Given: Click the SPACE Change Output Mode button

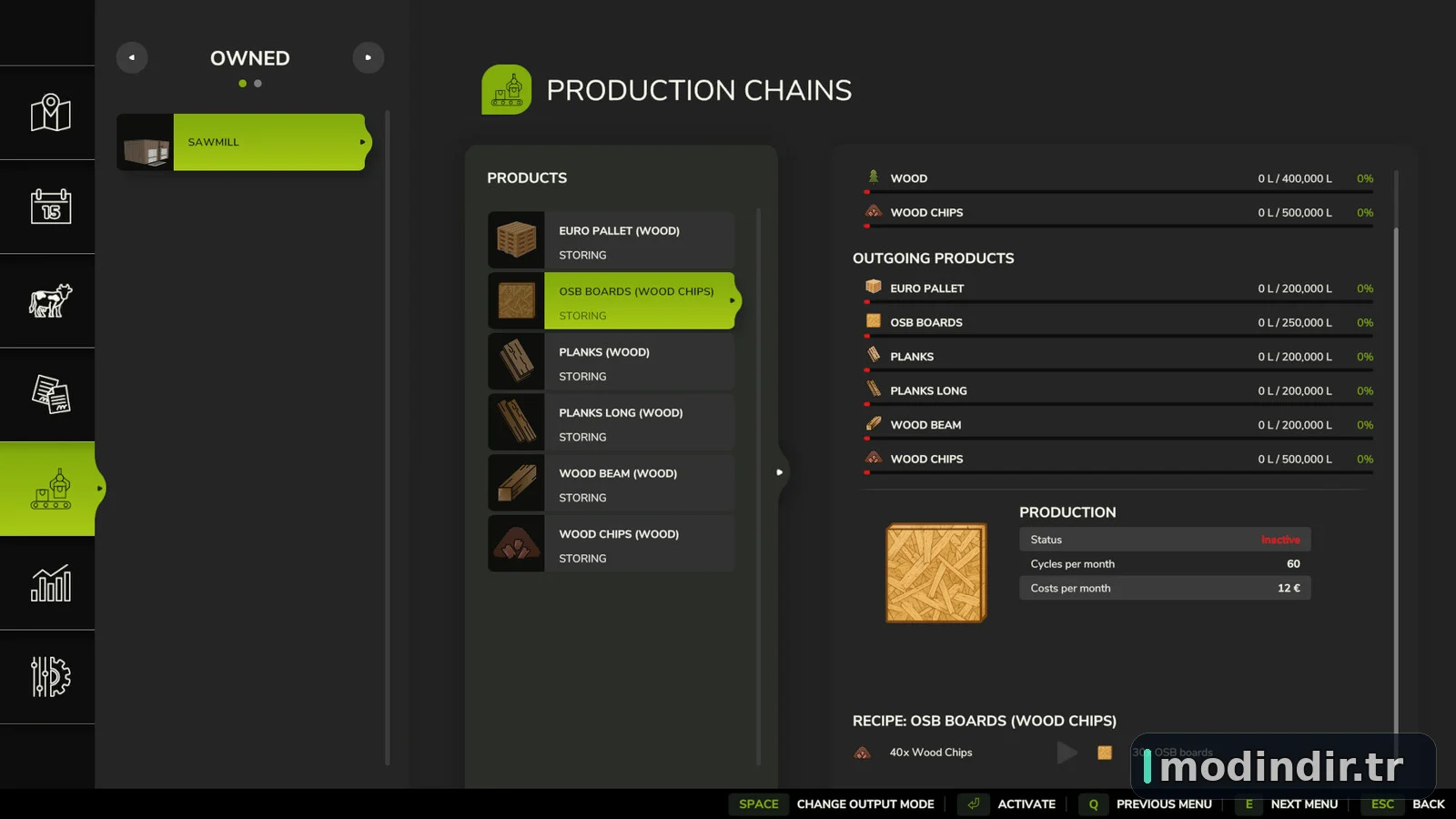Looking at the screenshot, I should pos(834,804).
